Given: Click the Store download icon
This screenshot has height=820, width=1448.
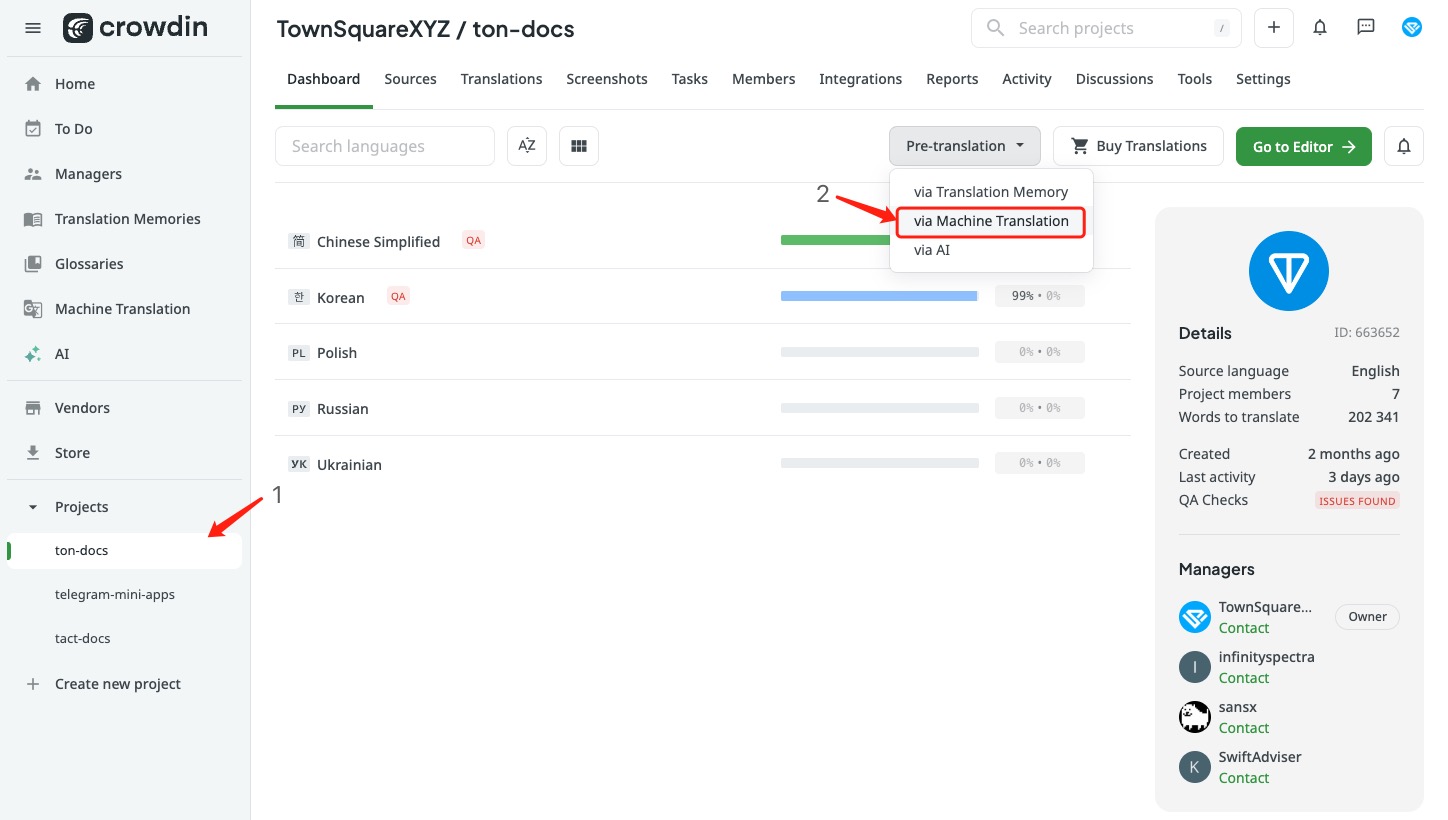Looking at the screenshot, I should coord(33,453).
